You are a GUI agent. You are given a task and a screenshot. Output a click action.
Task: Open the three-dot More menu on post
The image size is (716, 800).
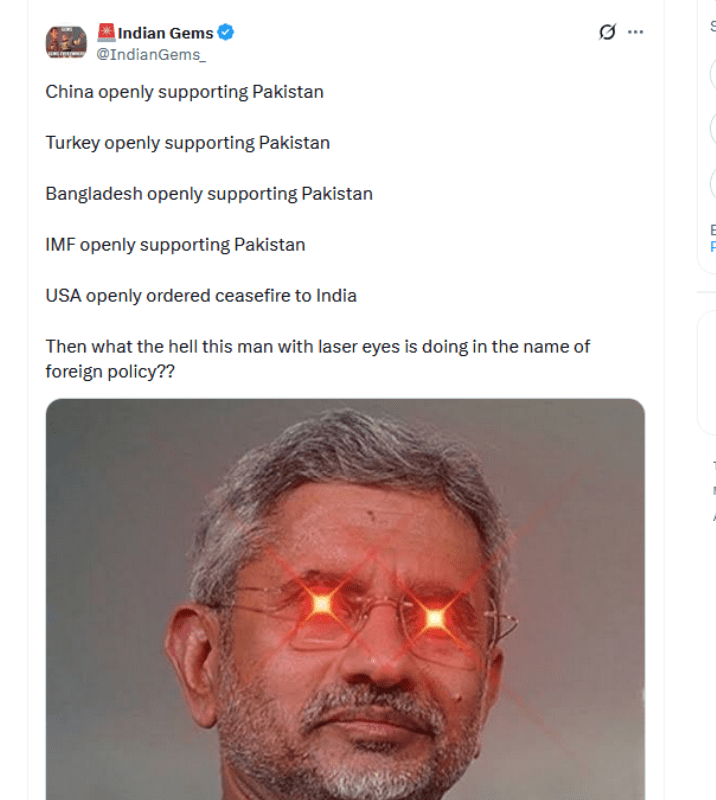635,32
